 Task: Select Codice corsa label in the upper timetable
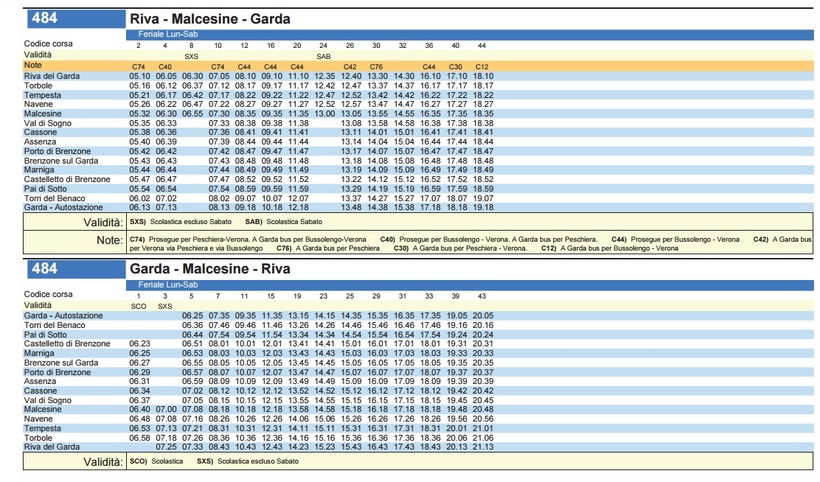coord(48,44)
